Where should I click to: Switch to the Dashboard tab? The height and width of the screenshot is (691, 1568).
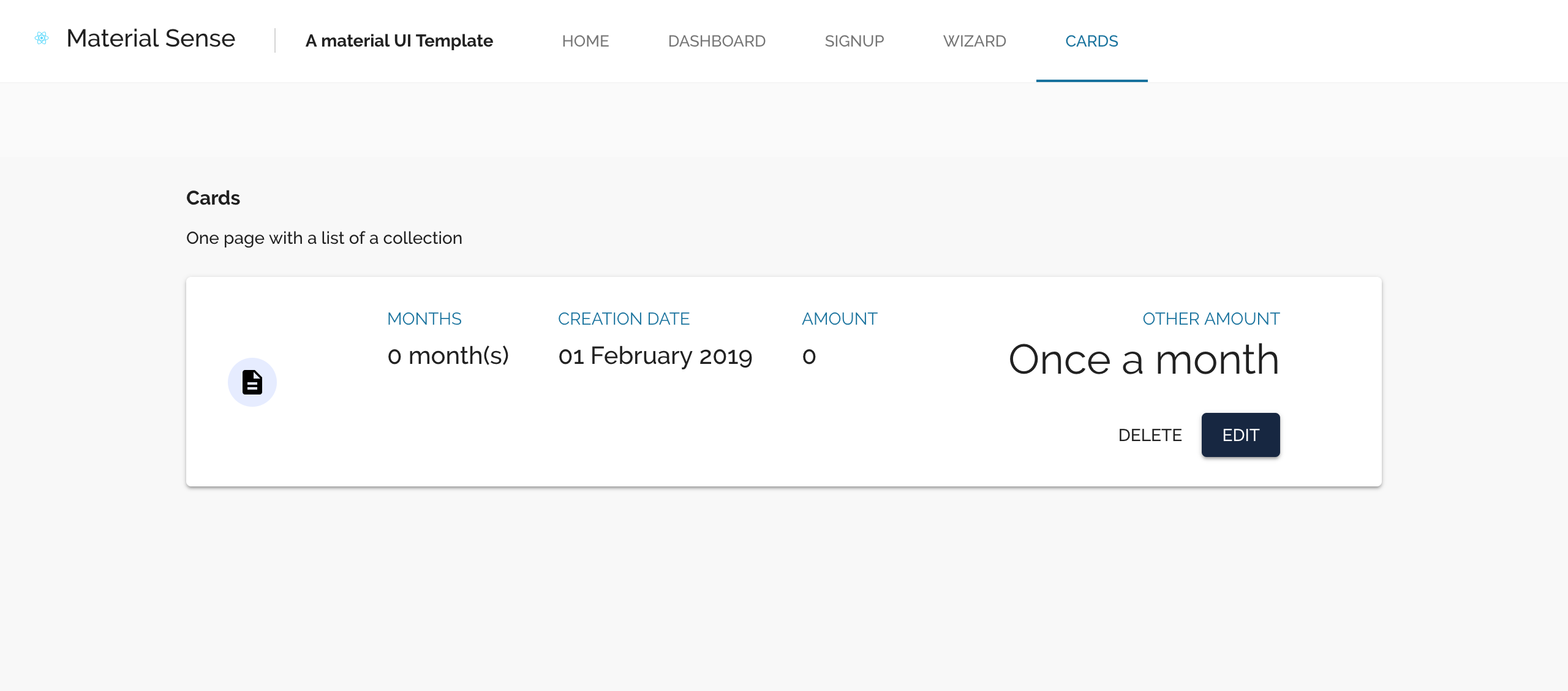(x=717, y=41)
